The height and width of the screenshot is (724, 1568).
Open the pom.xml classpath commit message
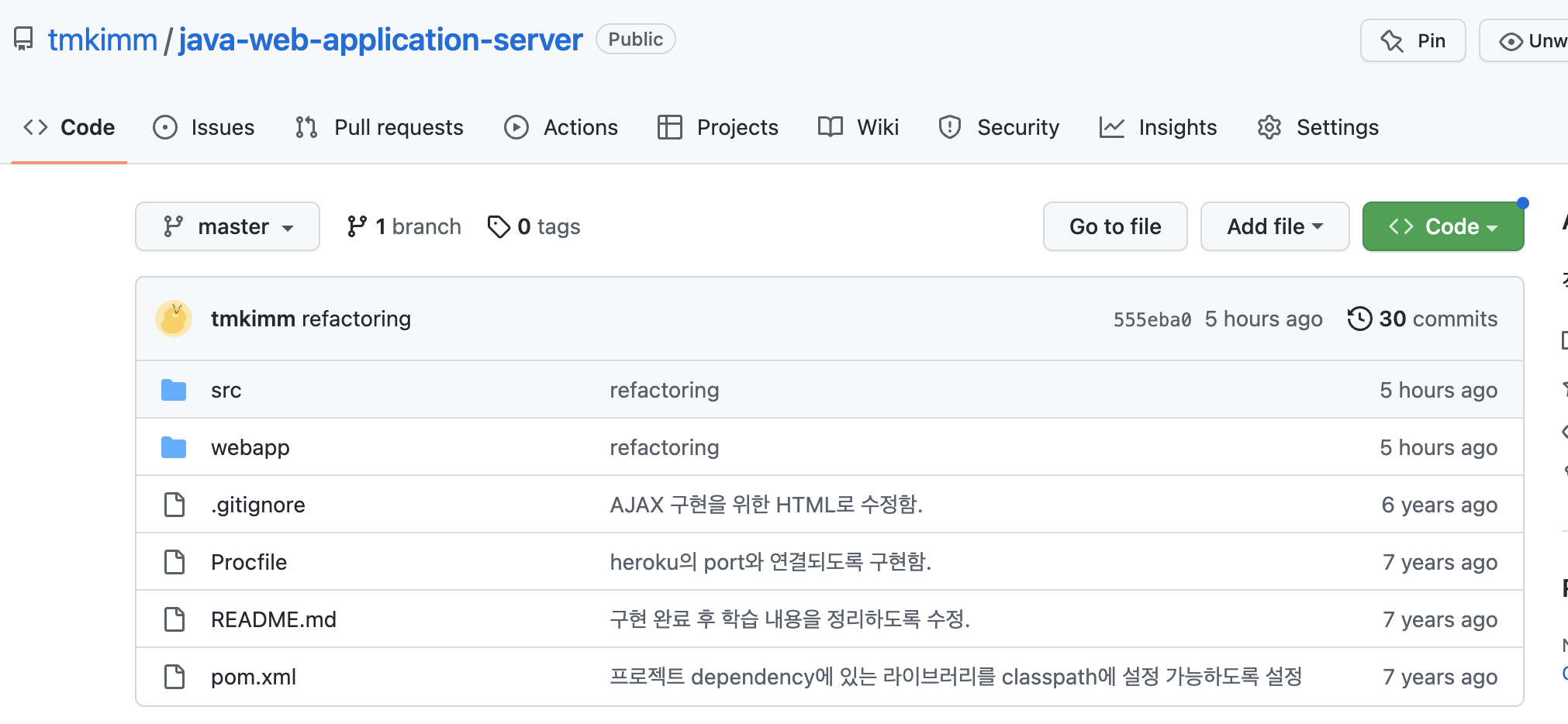[x=956, y=677]
